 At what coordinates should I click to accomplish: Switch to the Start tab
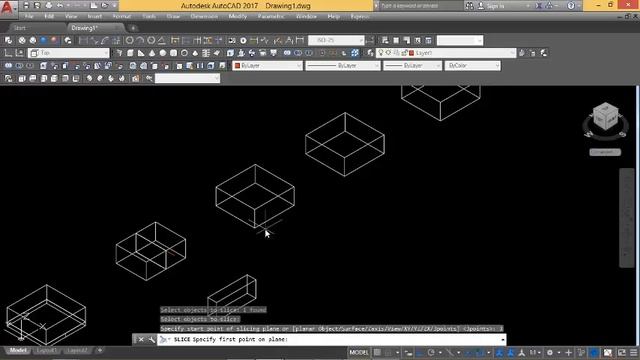click(x=20, y=28)
